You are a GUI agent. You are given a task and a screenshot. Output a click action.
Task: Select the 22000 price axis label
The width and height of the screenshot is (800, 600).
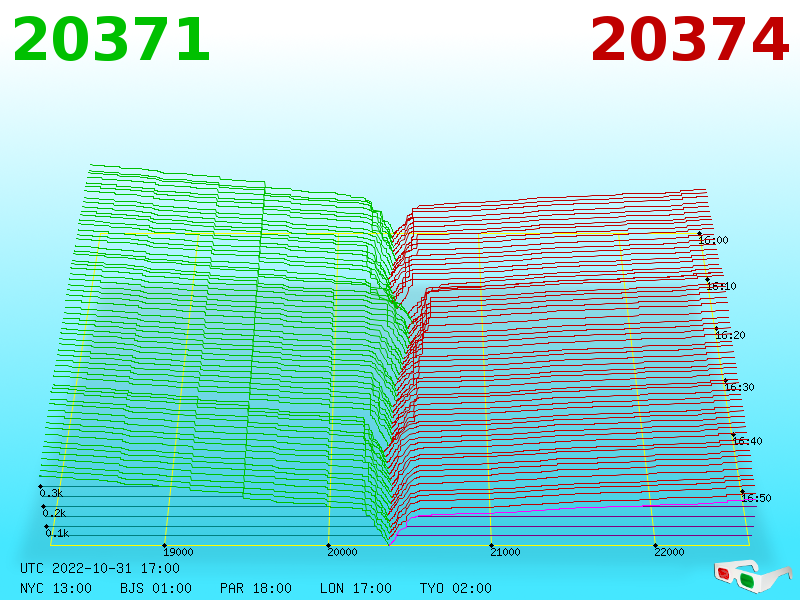[x=669, y=552]
